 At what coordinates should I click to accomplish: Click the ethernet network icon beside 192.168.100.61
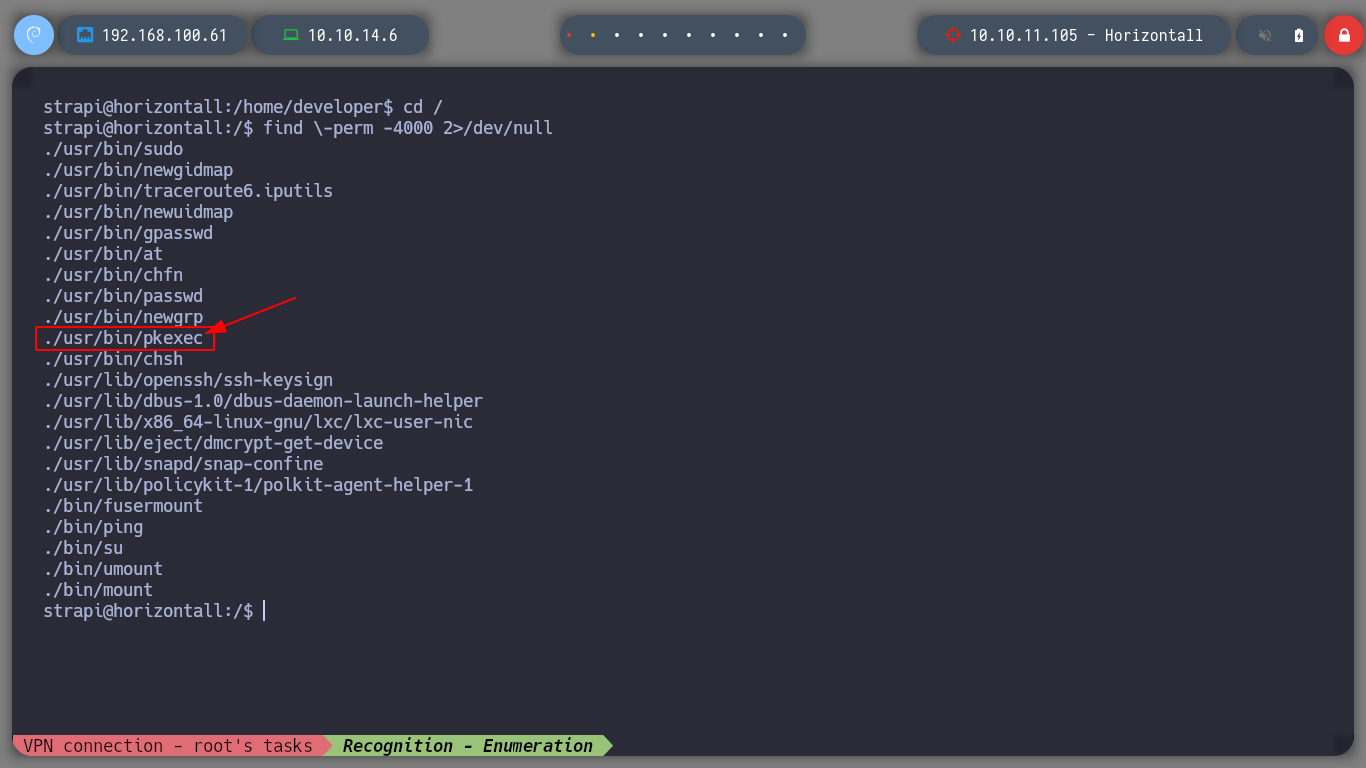point(85,35)
